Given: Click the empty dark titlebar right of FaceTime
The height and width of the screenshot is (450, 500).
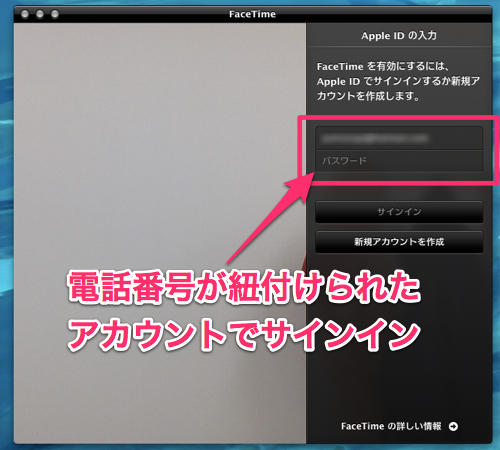Looking at the screenshot, I should (x=383, y=14).
